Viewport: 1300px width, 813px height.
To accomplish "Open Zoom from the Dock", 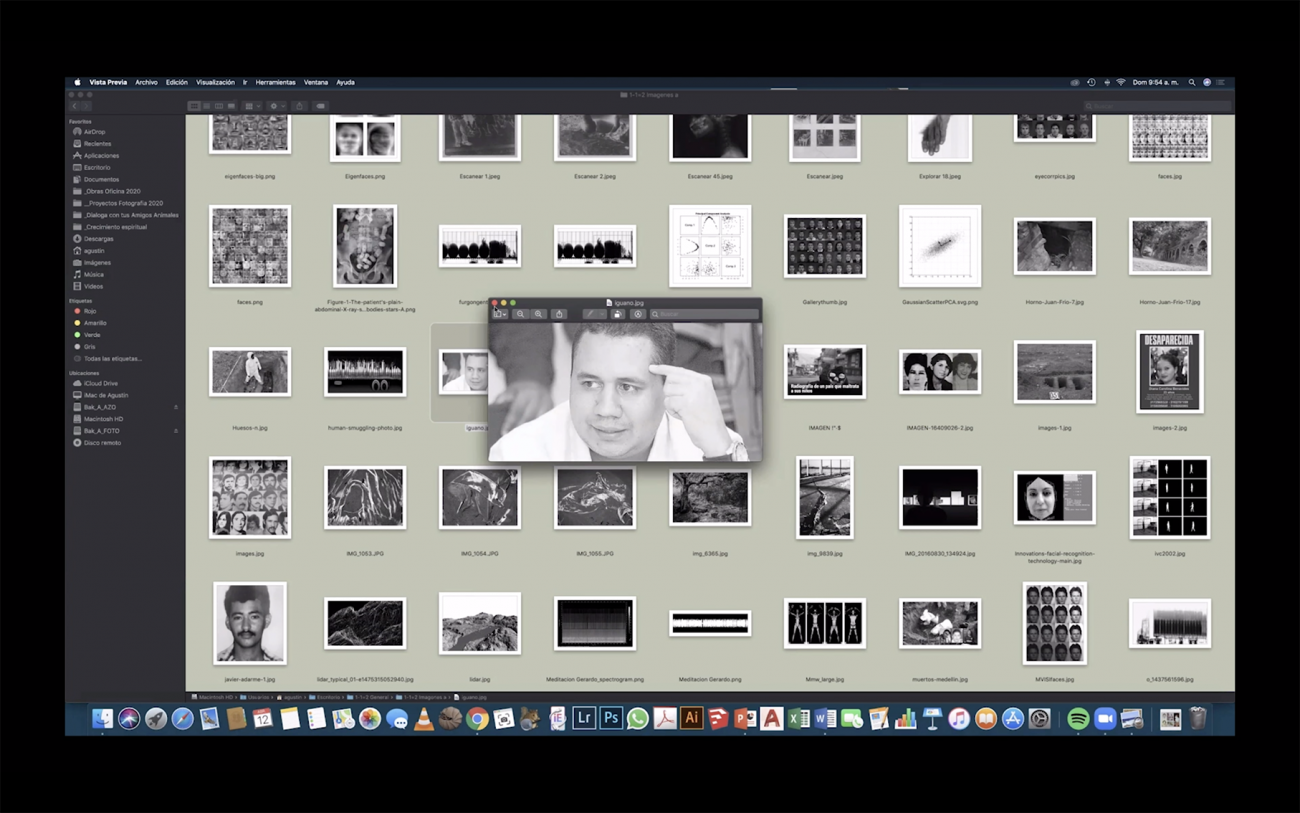I will (x=1105, y=718).
